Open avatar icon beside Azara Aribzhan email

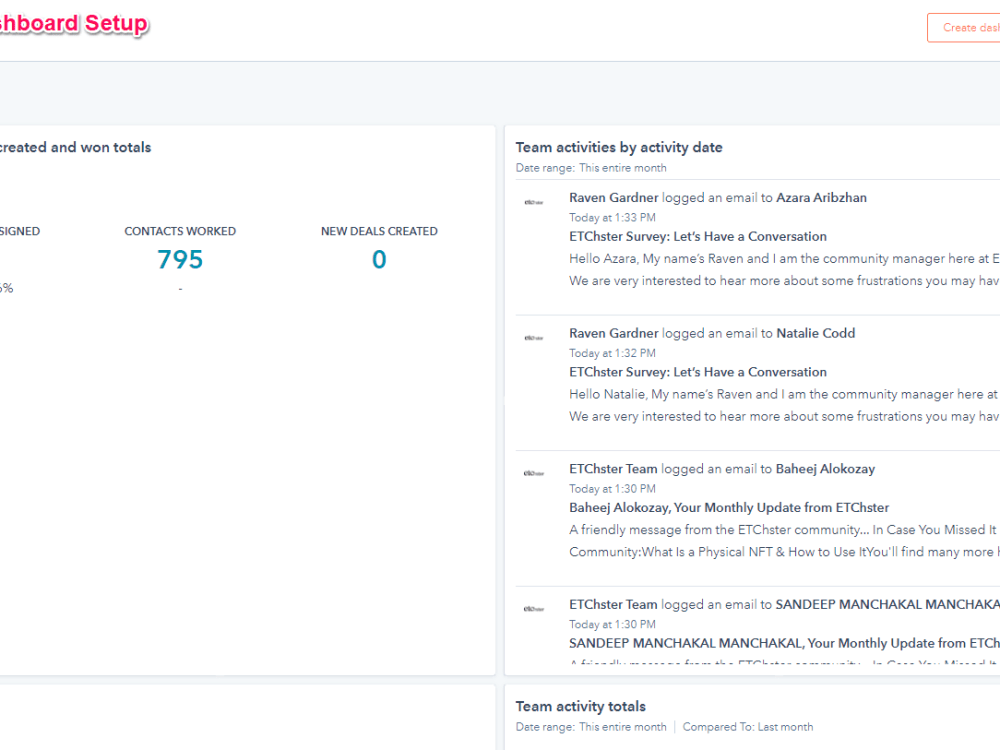534,202
